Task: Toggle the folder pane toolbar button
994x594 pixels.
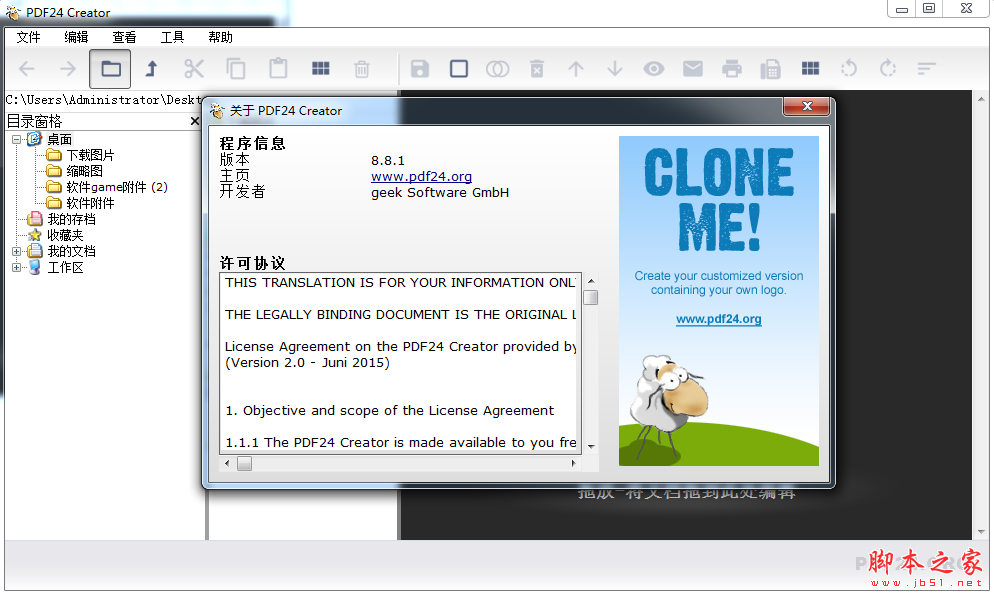Action: click(x=110, y=68)
